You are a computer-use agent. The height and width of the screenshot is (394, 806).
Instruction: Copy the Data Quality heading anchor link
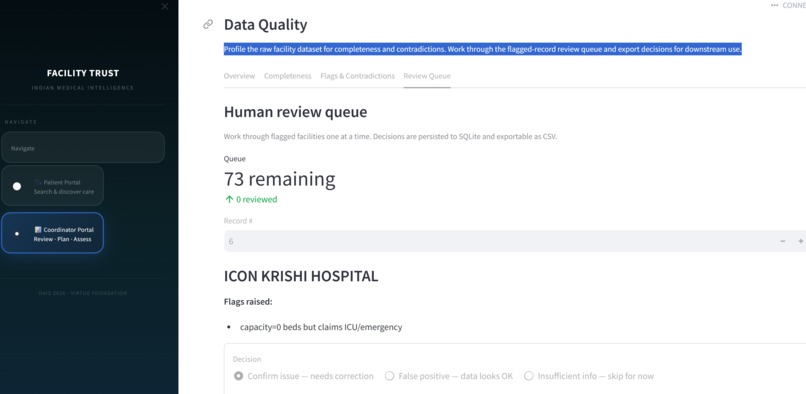[208, 24]
